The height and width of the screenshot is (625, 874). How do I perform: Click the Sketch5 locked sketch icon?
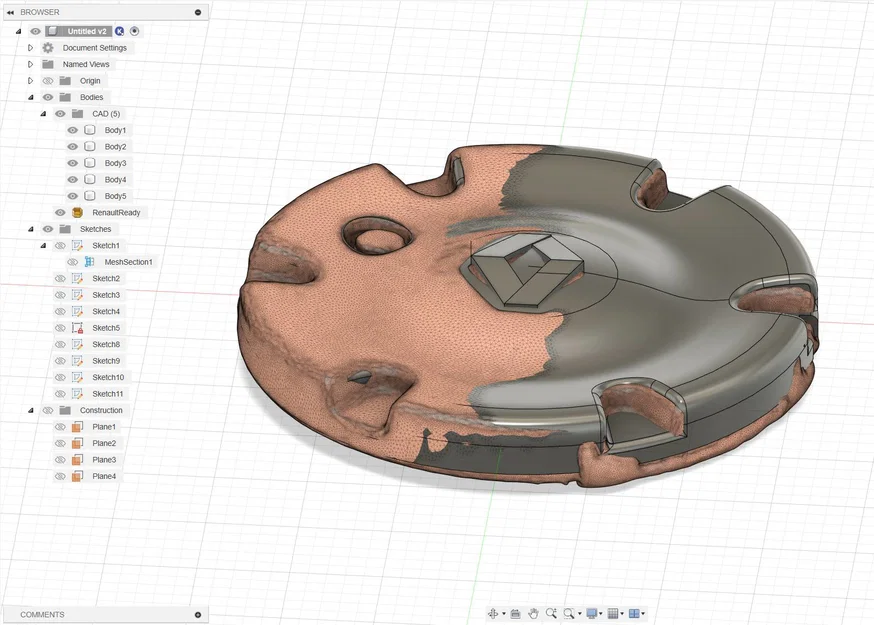[x=77, y=328]
